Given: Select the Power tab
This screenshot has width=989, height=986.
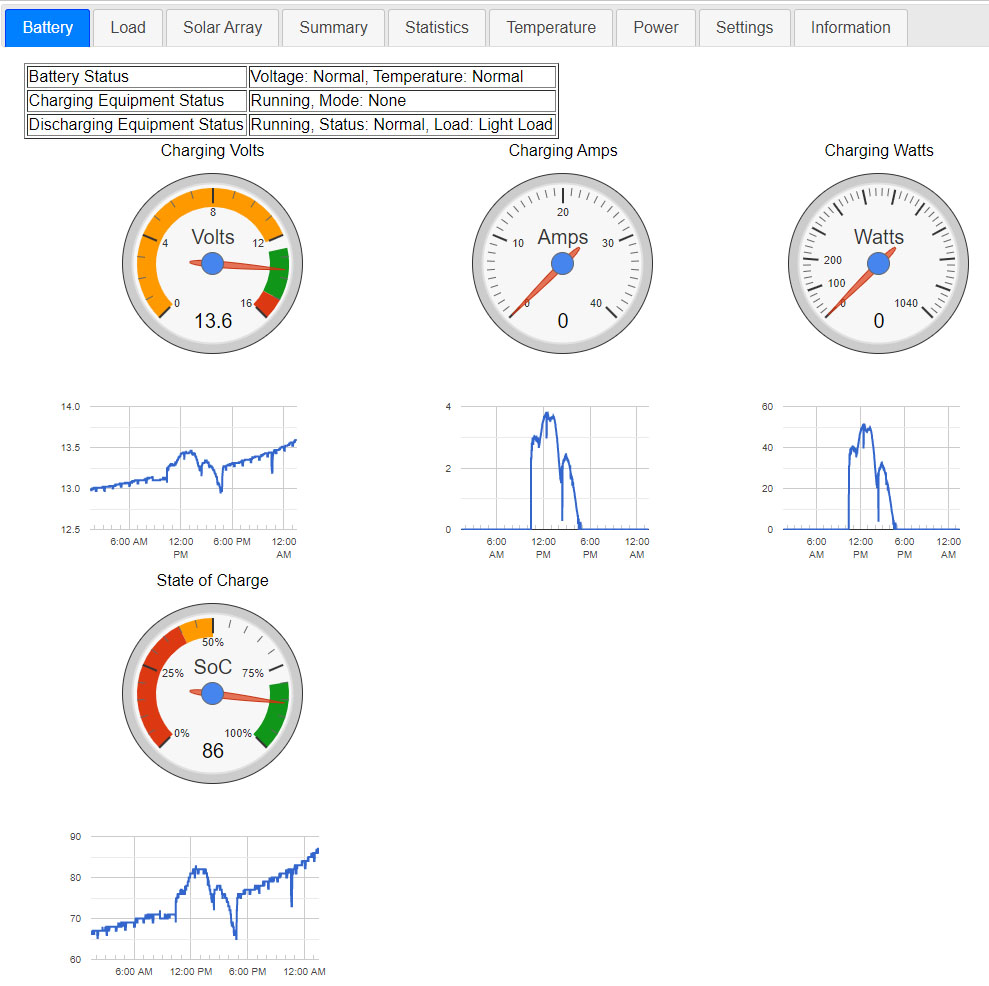Looking at the screenshot, I should click(655, 28).
